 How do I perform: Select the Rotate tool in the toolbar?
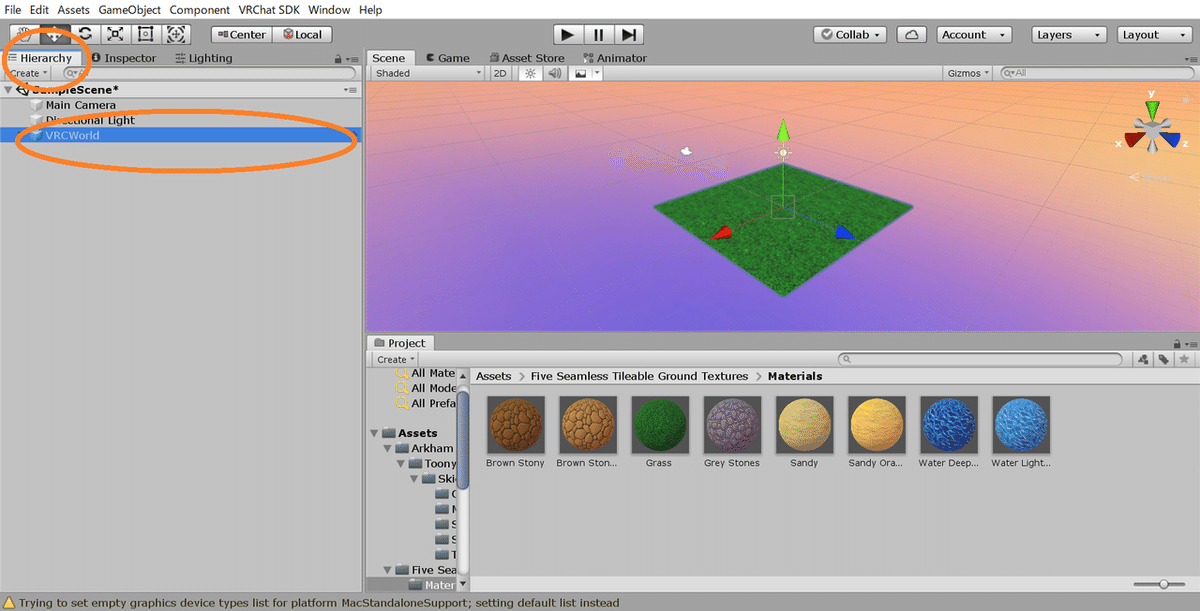click(85, 34)
